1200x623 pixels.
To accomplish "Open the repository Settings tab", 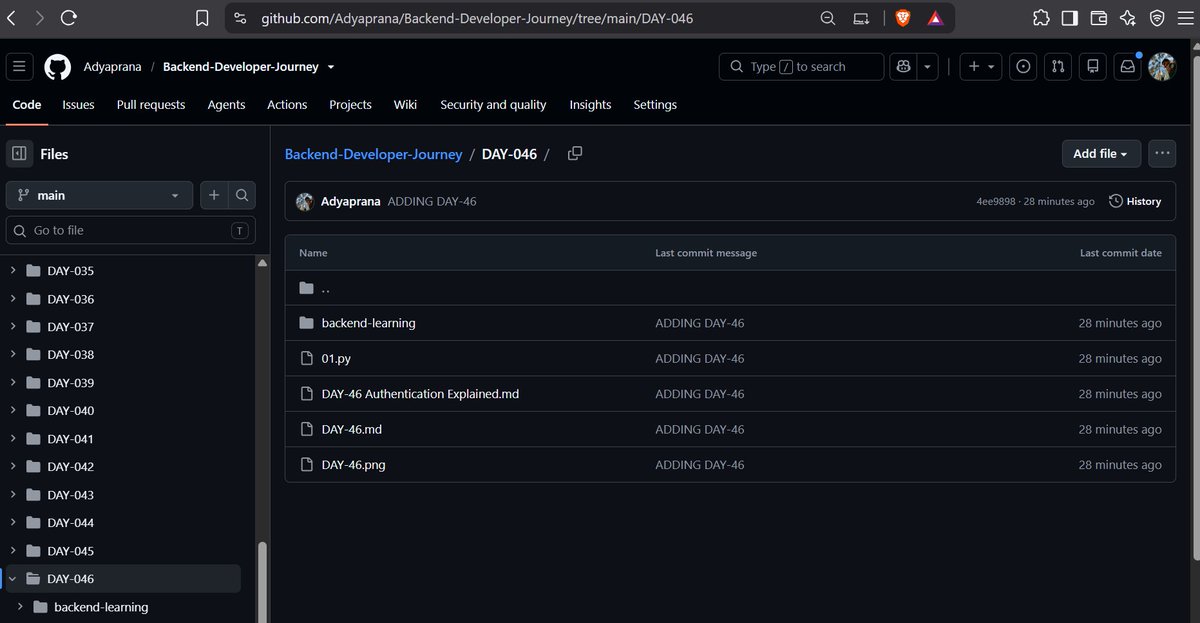I will [x=655, y=105].
